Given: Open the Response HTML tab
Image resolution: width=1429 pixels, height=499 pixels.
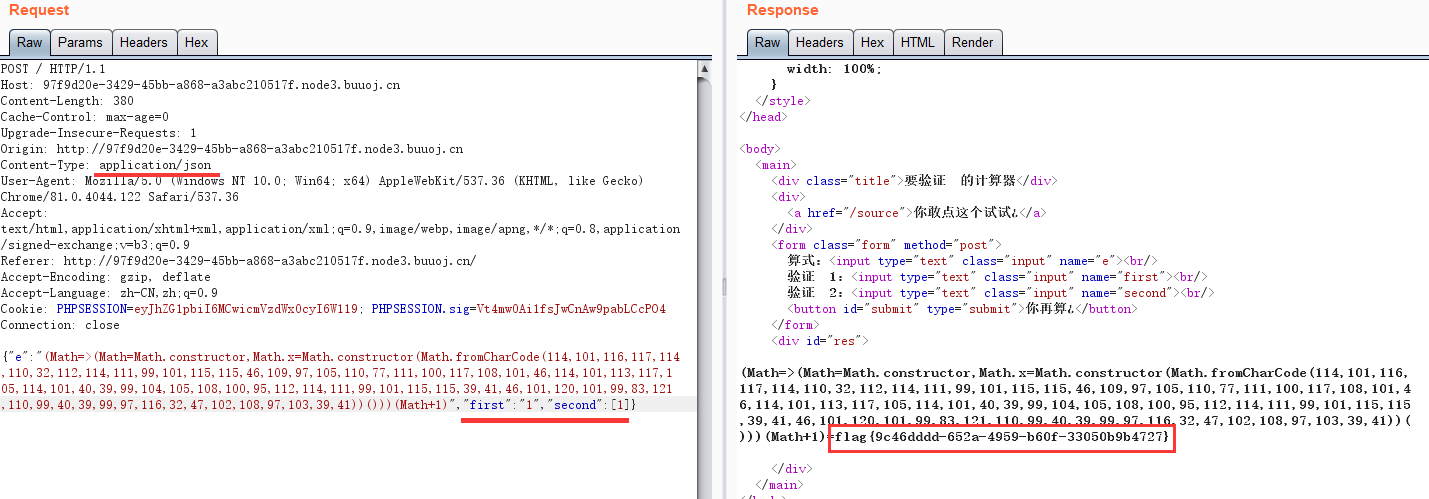Looking at the screenshot, I should point(917,42).
